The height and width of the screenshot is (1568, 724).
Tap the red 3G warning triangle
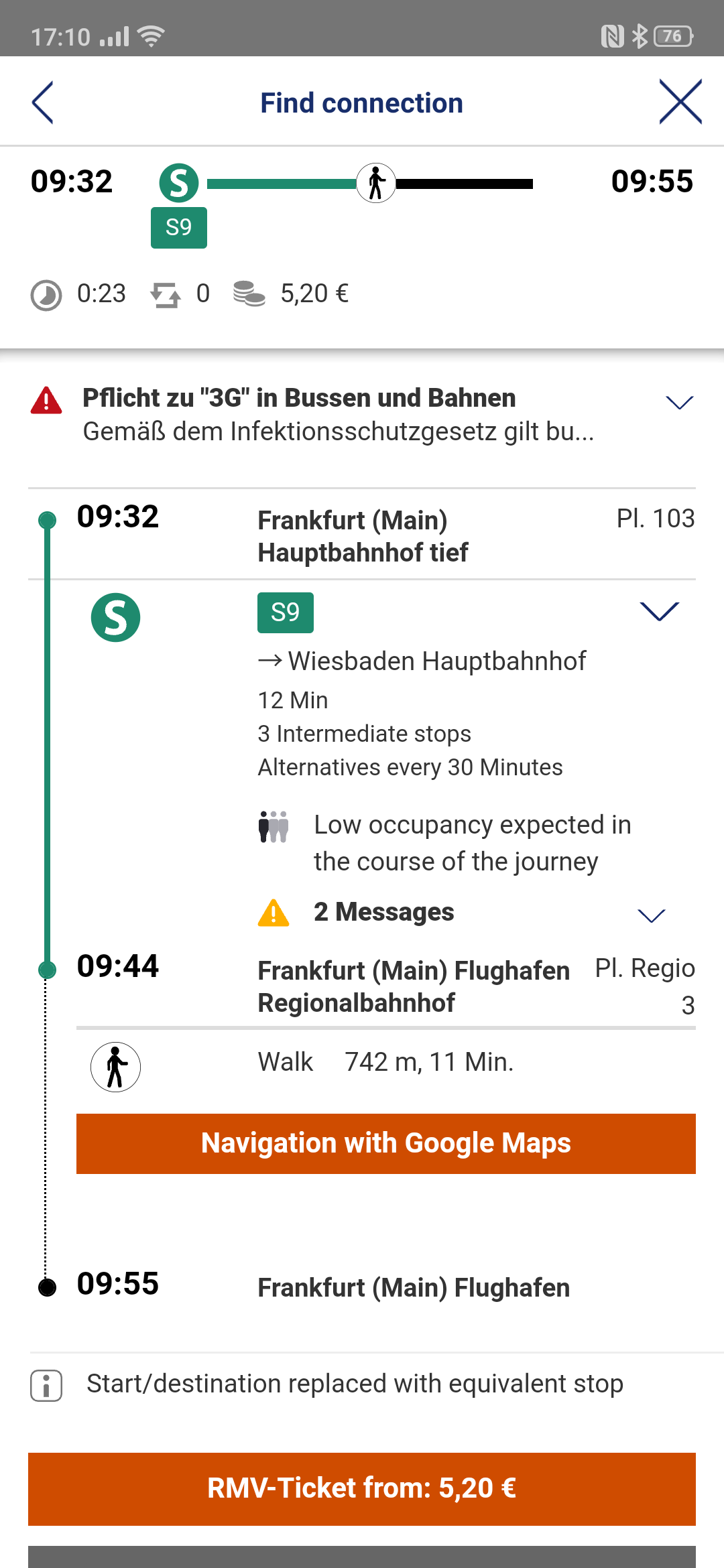click(x=46, y=401)
